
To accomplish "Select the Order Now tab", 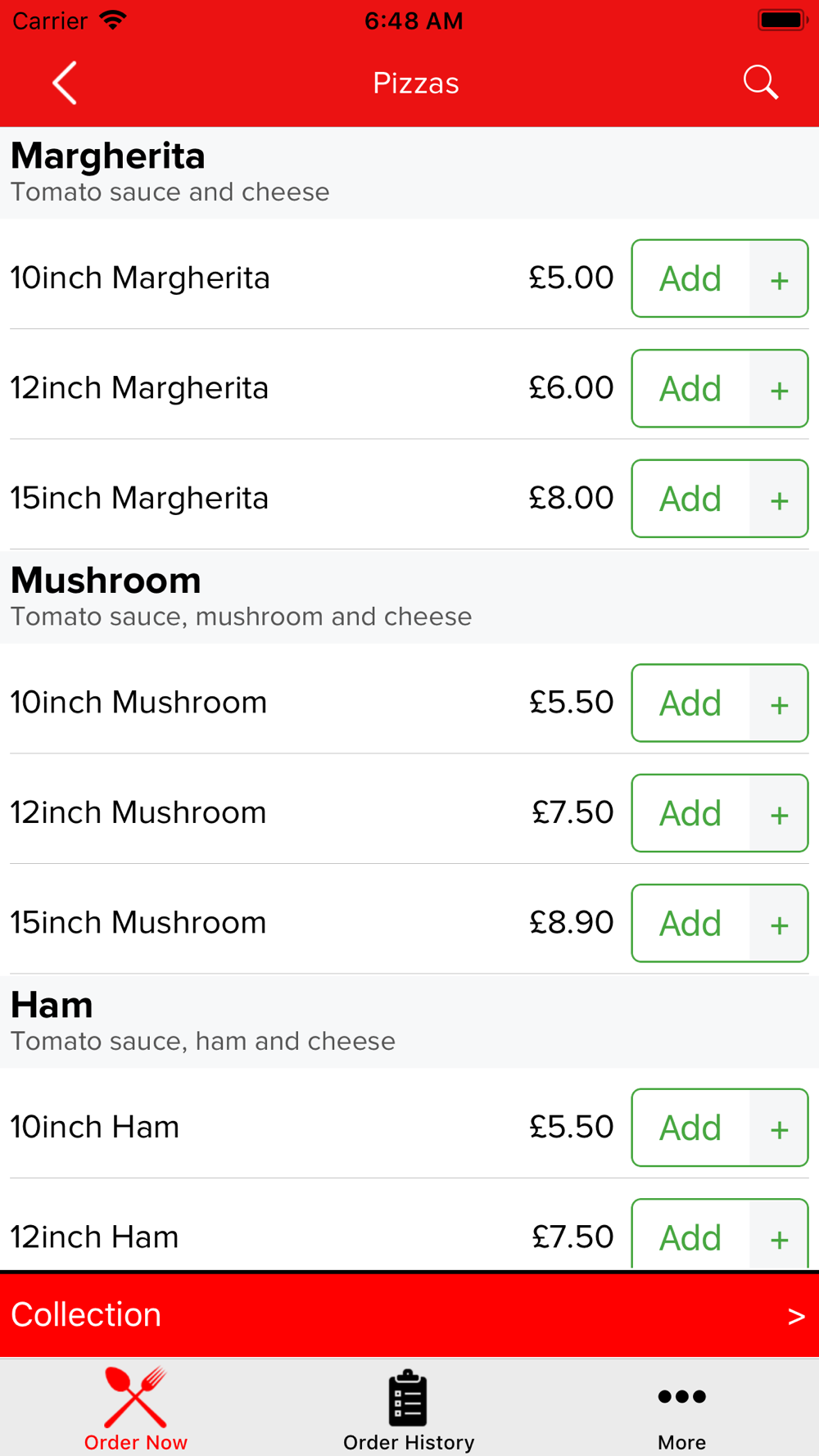I will pos(136,1411).
